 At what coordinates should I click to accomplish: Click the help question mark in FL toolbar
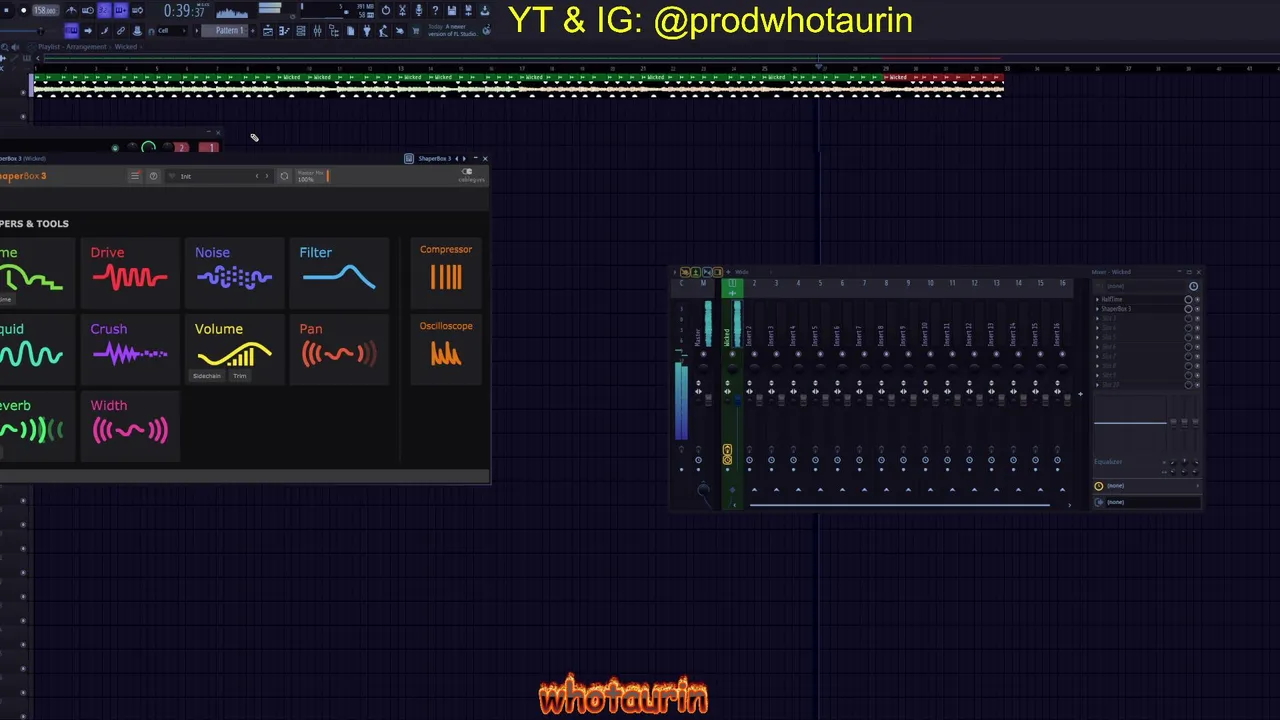(x=435, y=10)
